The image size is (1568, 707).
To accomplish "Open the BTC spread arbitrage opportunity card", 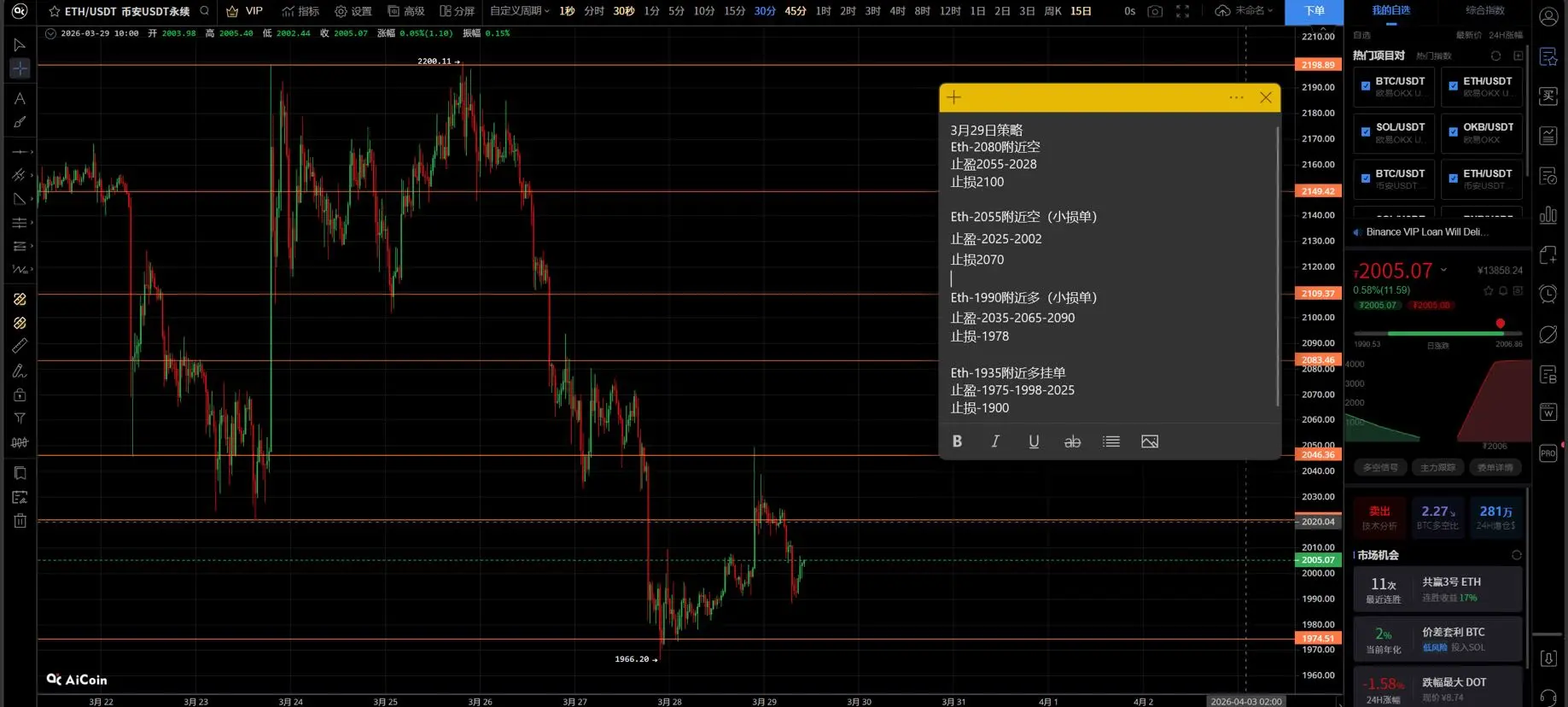I will click(x=1437, y=640).
